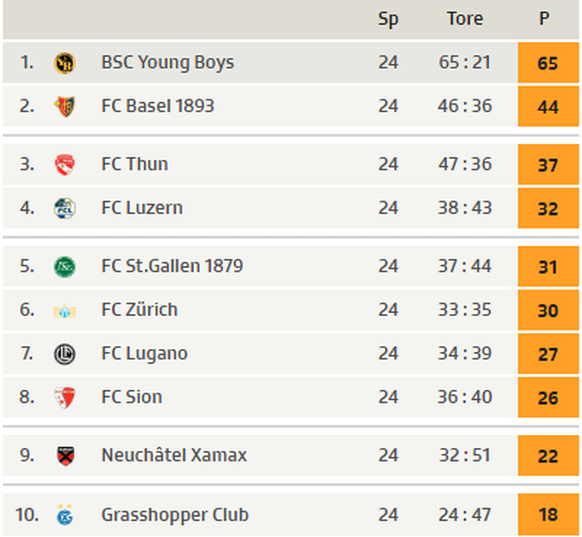This screenshot has width=582, height=537.
Task: Click the FC Basel 1893 crest icon
Action: [65, 107]
